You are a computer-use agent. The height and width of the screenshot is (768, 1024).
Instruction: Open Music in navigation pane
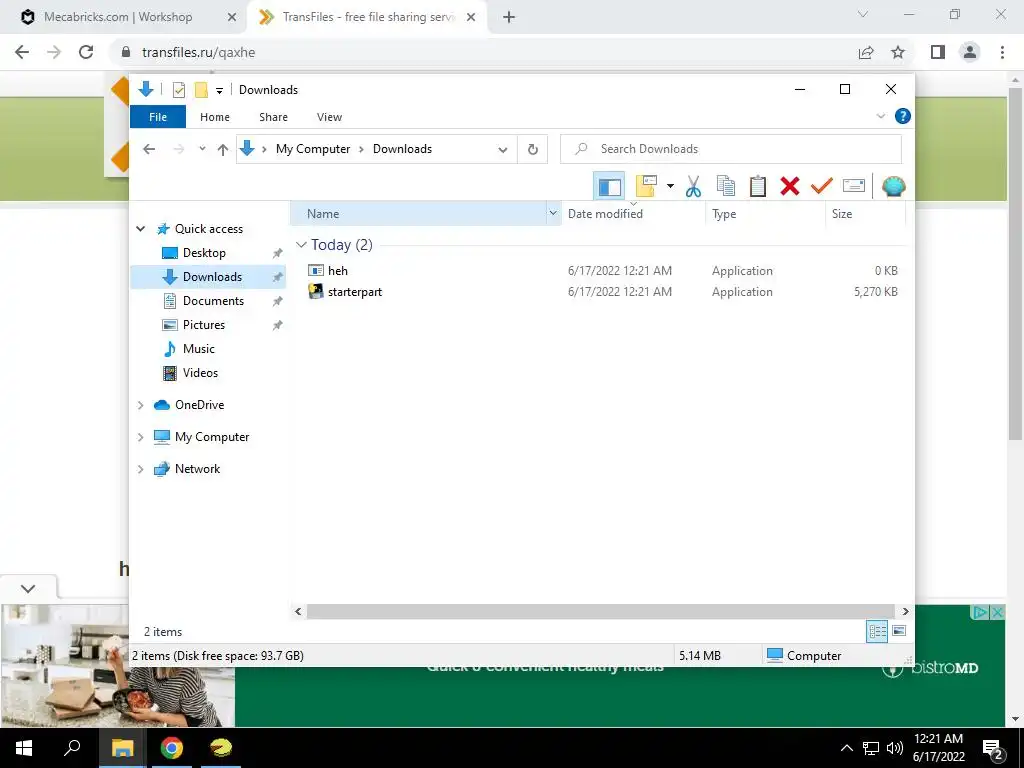(x=199, y=349)
